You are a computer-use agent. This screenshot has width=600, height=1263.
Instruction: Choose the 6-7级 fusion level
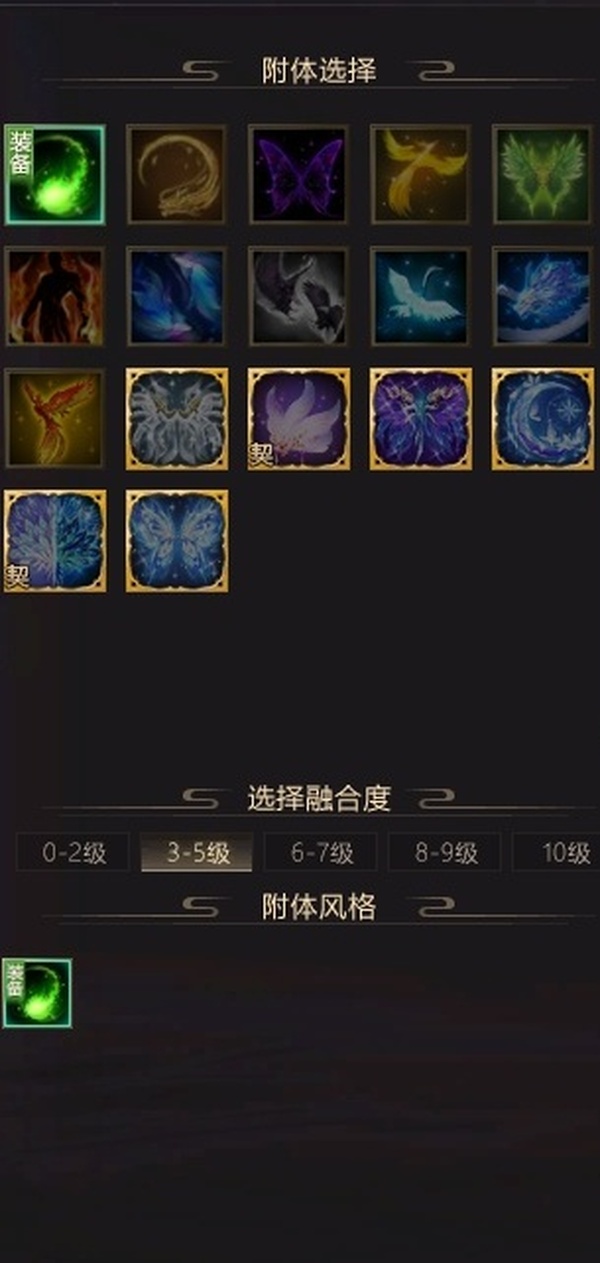coord(320,853)
